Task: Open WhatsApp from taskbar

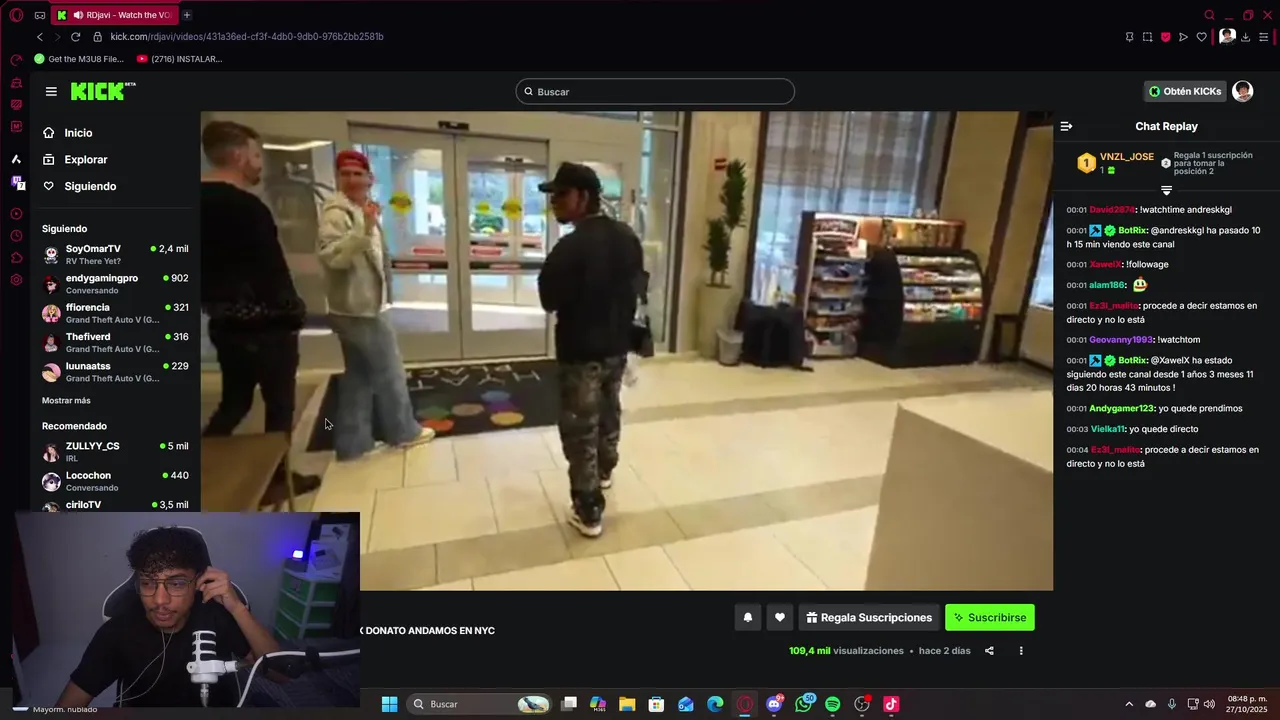Action: coord(804,704)
